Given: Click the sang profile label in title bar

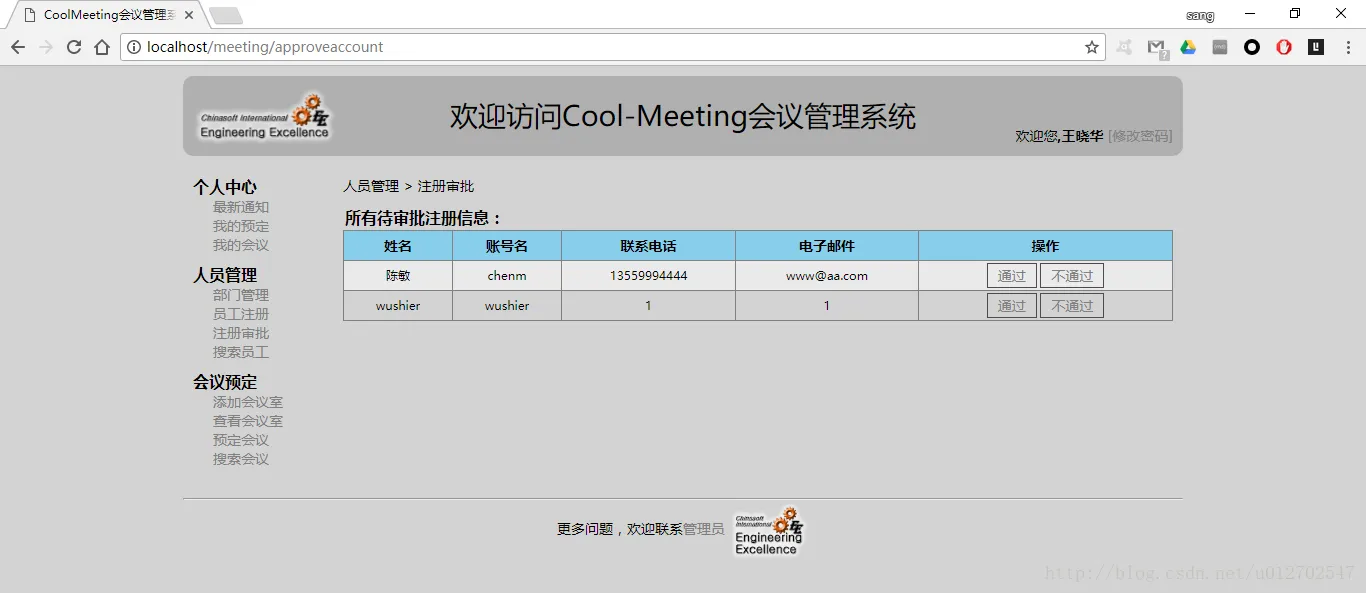Looking at the screenshot, I should coord(1200,15).
